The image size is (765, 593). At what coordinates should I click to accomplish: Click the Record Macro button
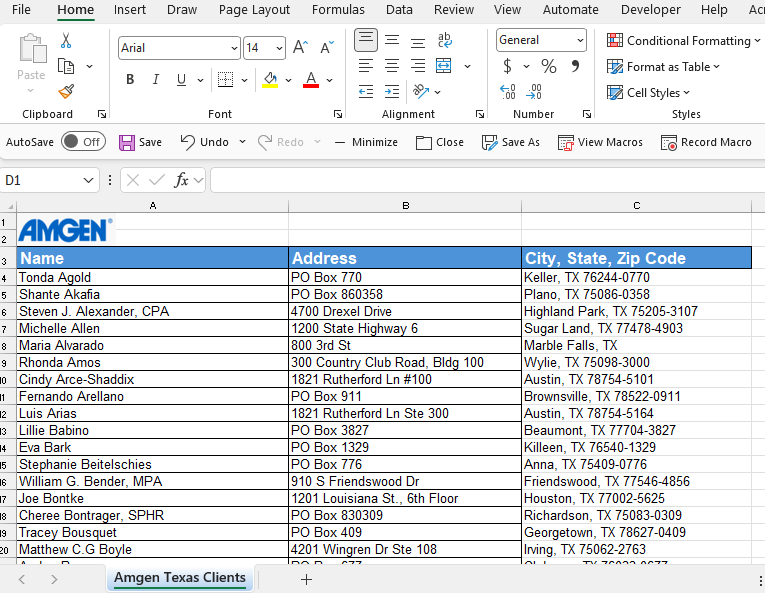point(706,142)
